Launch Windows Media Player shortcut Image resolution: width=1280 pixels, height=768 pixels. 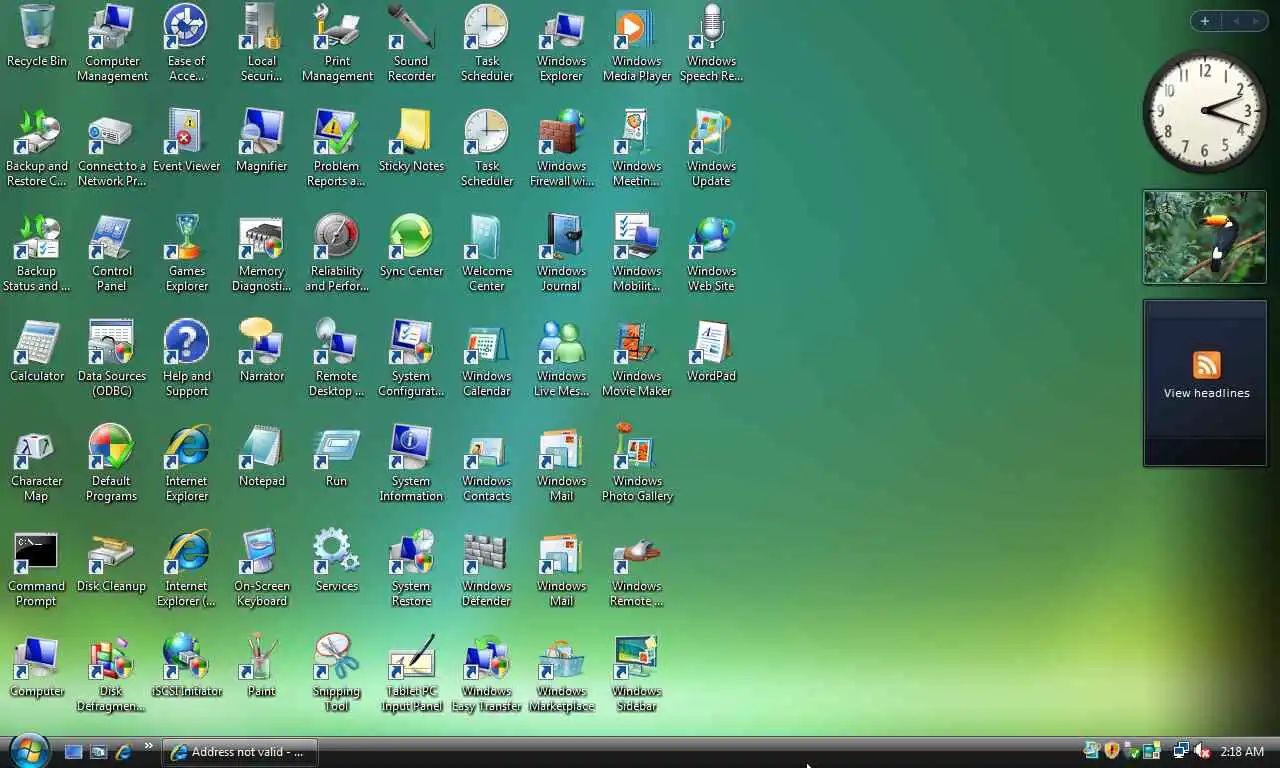(637, 43)
